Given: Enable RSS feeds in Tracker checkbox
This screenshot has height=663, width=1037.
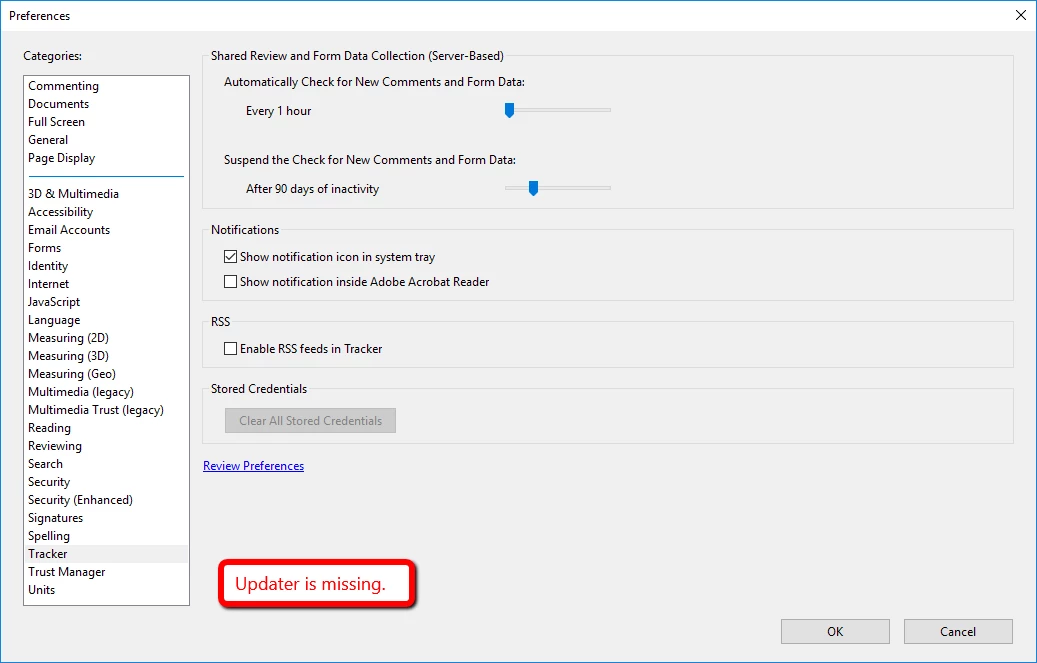Looking at the screenshot, I should (230, 349).
